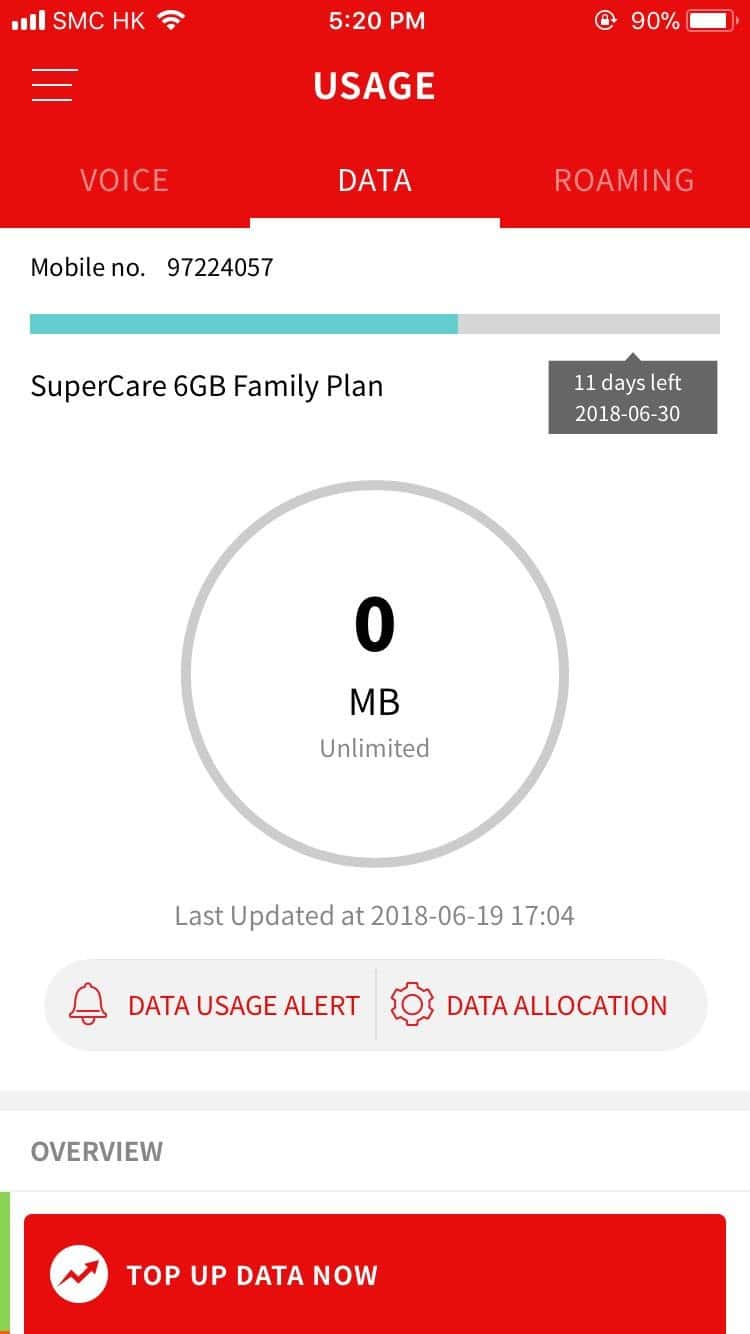Tap the 11 days left tooltip
750x1334 pixels.
point(632,398)
